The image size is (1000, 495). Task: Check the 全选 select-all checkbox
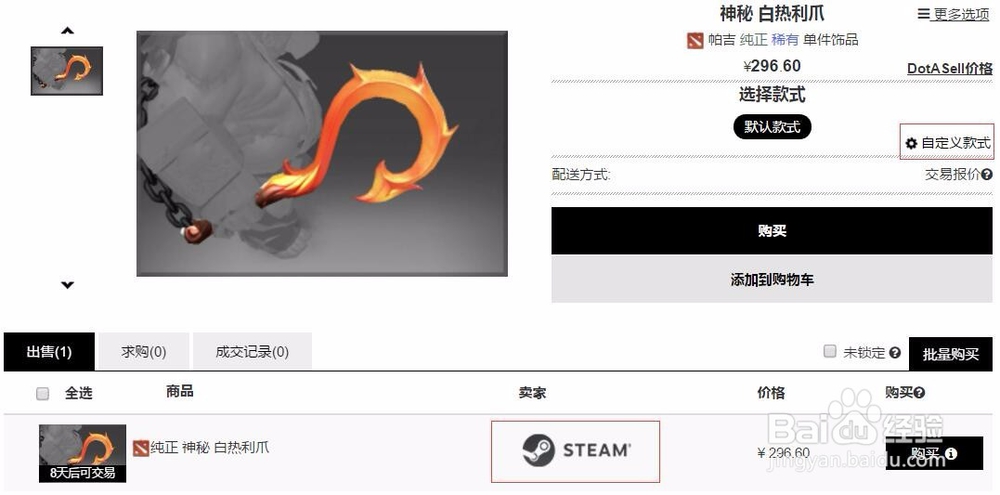coord(43,394)
